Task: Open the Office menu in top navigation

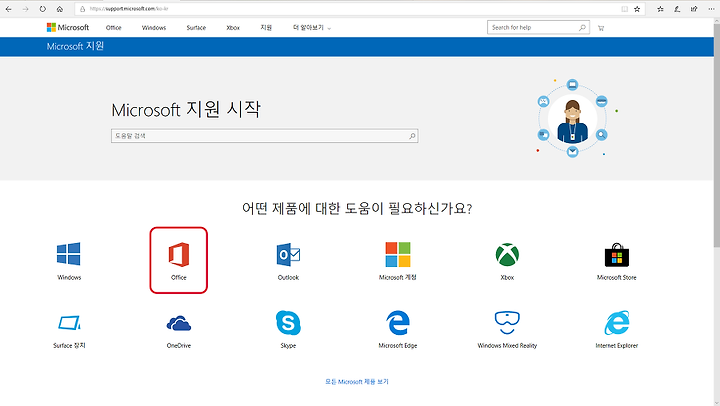Action: tap(113, 28)
